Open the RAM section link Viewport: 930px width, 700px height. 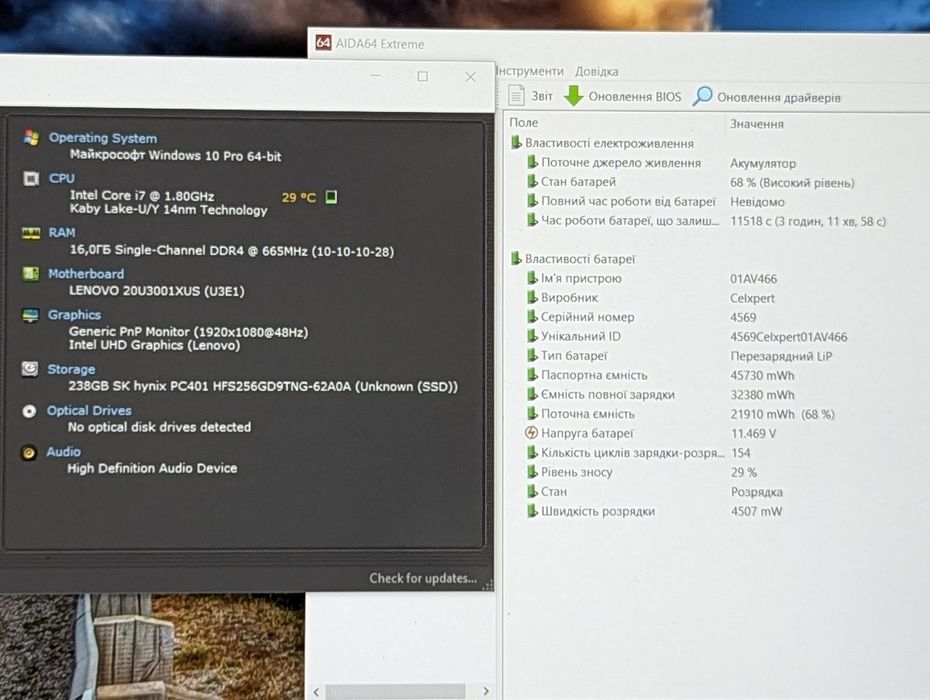62,233
